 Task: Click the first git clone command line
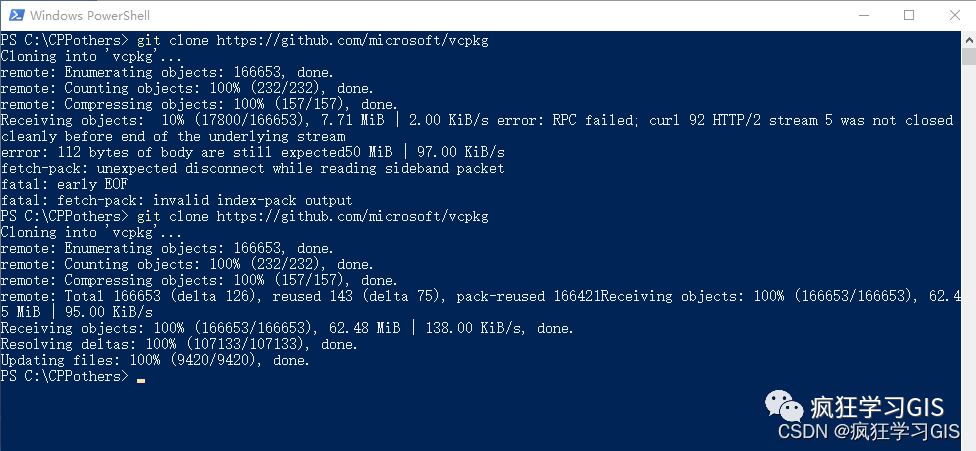click(245, 40)
